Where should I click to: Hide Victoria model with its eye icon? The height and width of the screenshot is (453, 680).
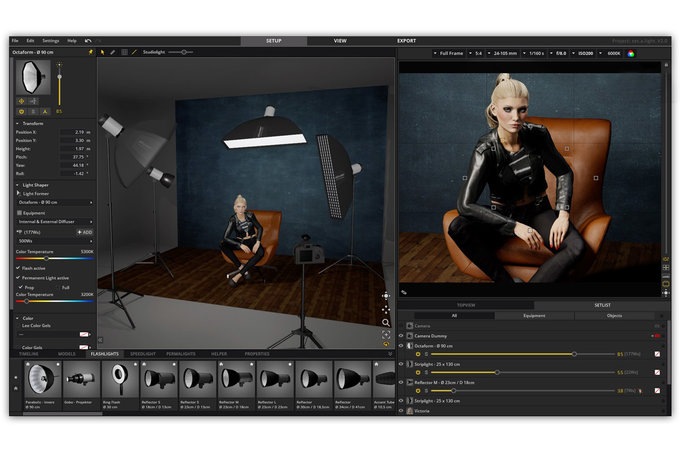401,411
